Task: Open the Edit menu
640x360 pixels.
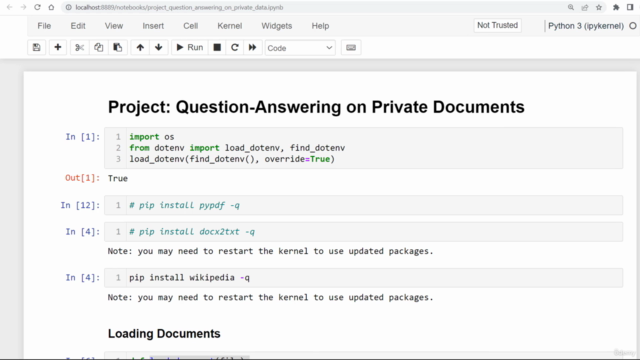Action: [x=78, y=26]
